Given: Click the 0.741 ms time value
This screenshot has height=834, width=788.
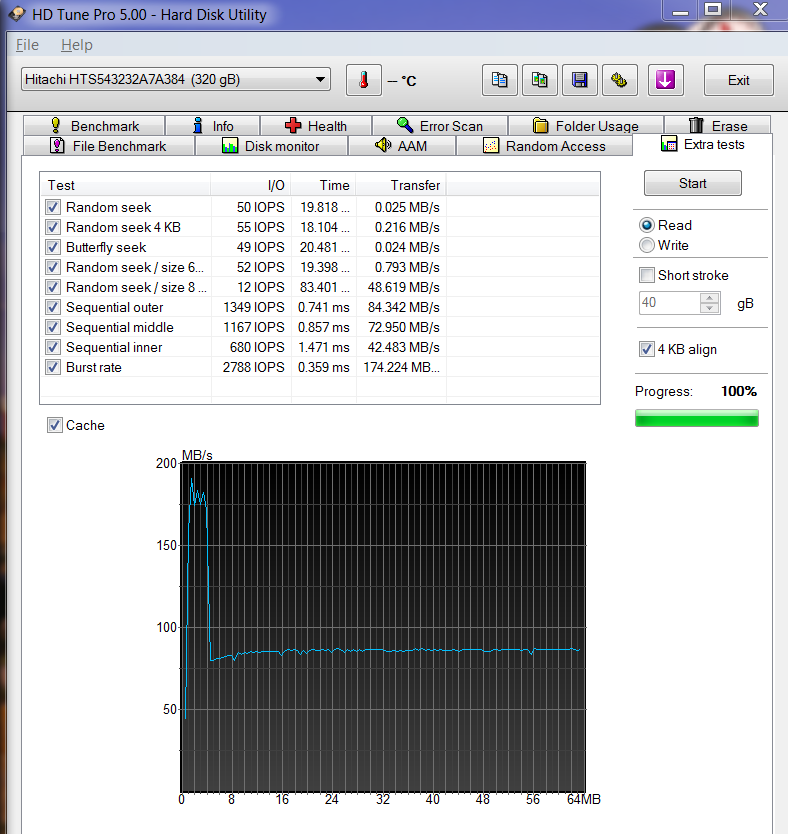Looking at the screenshot, I should click(x=323, y=307).
